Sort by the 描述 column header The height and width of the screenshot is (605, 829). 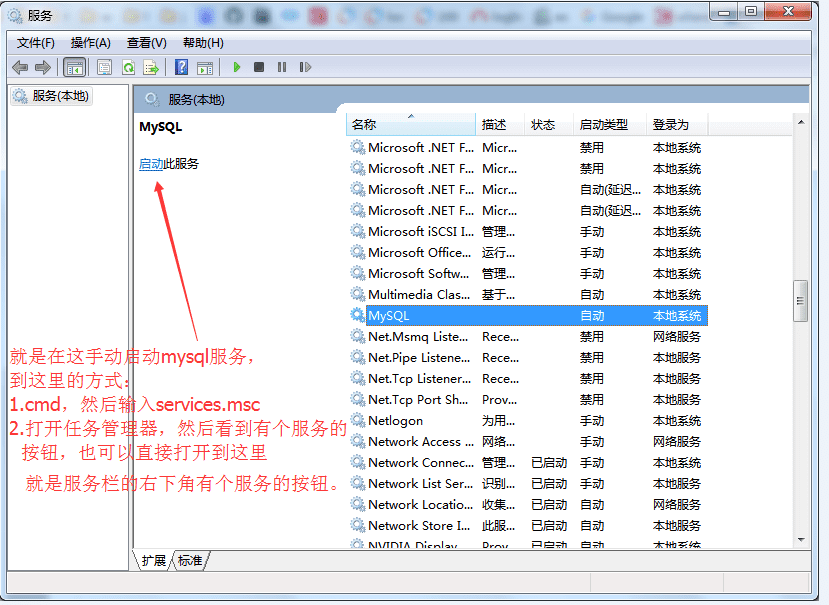[500, 125]
